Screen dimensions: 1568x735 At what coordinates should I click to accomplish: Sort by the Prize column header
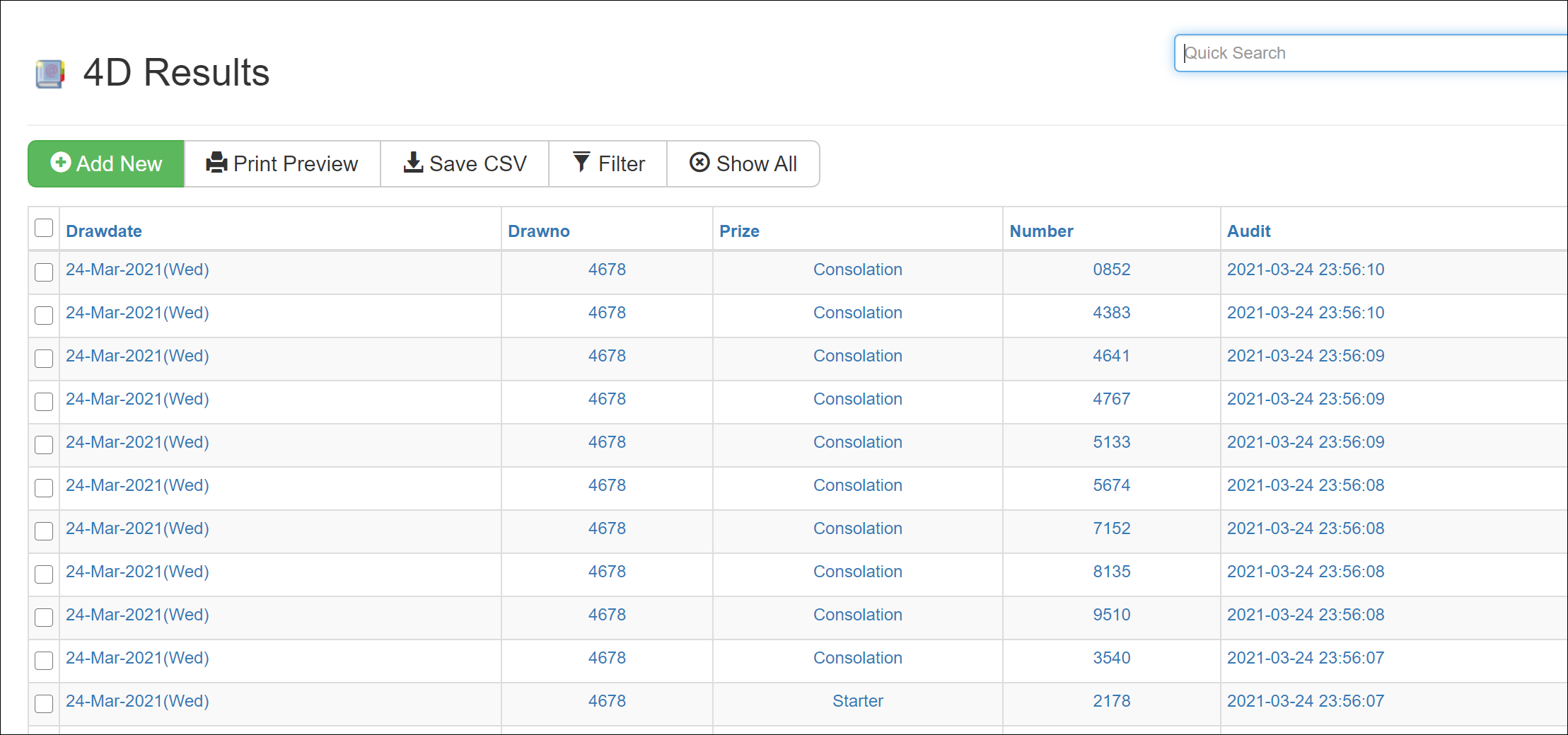[739, 231]
